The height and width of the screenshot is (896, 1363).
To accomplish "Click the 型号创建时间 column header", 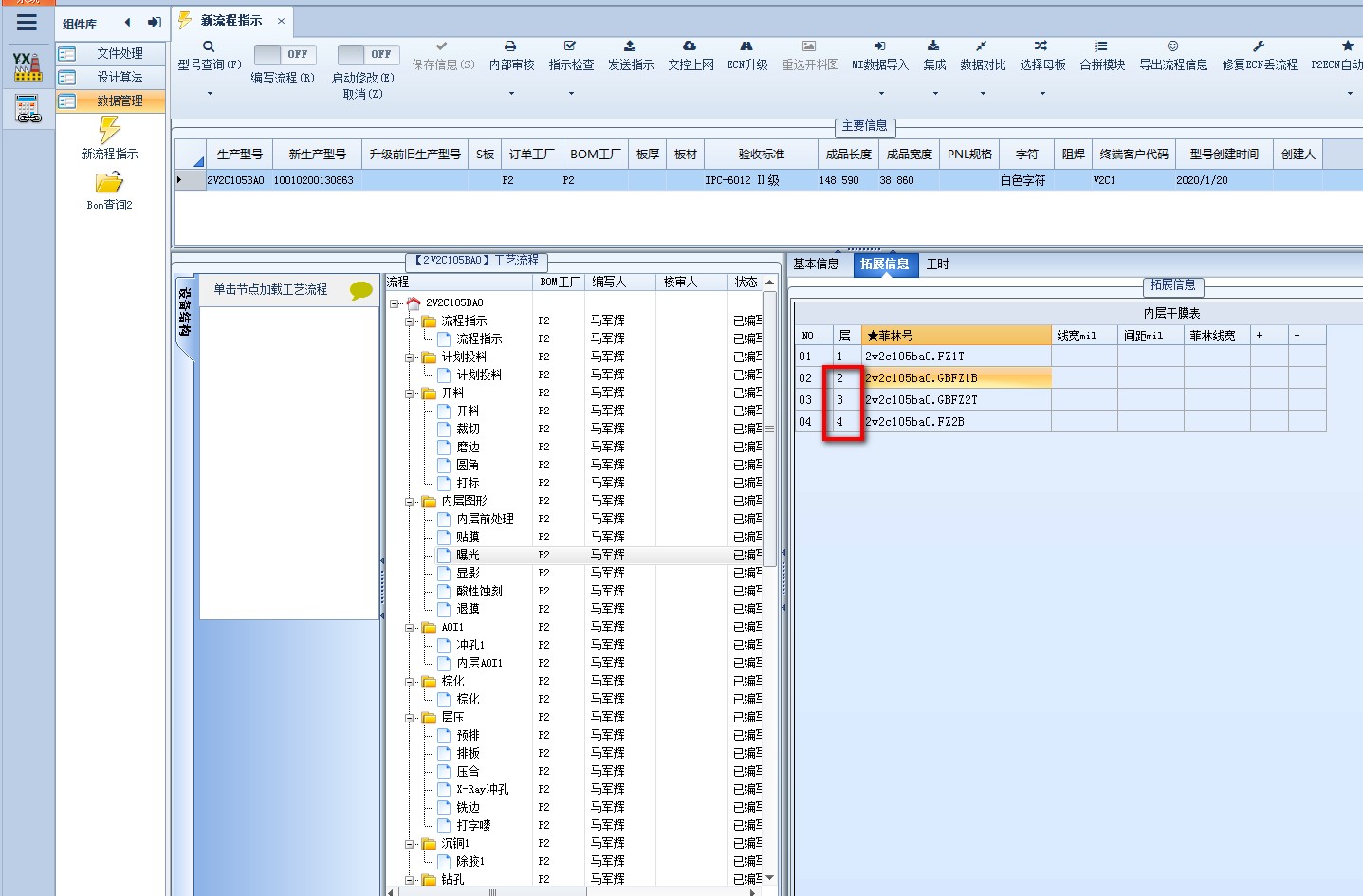I will click(1224, 155).
